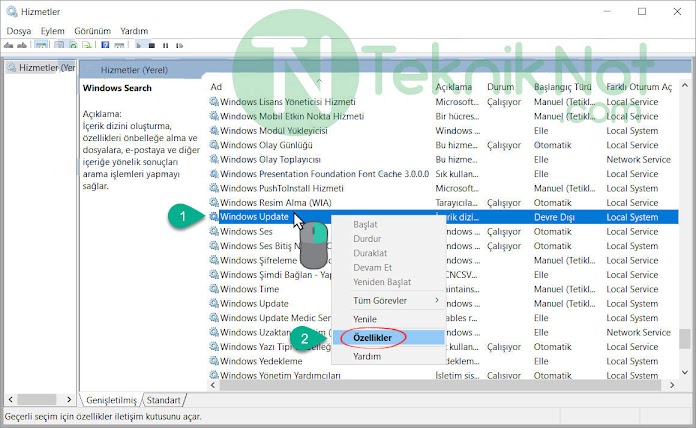Click the services list vertical scroll up arrow
The height and width of the screenshot is (428, 696).
684,85
